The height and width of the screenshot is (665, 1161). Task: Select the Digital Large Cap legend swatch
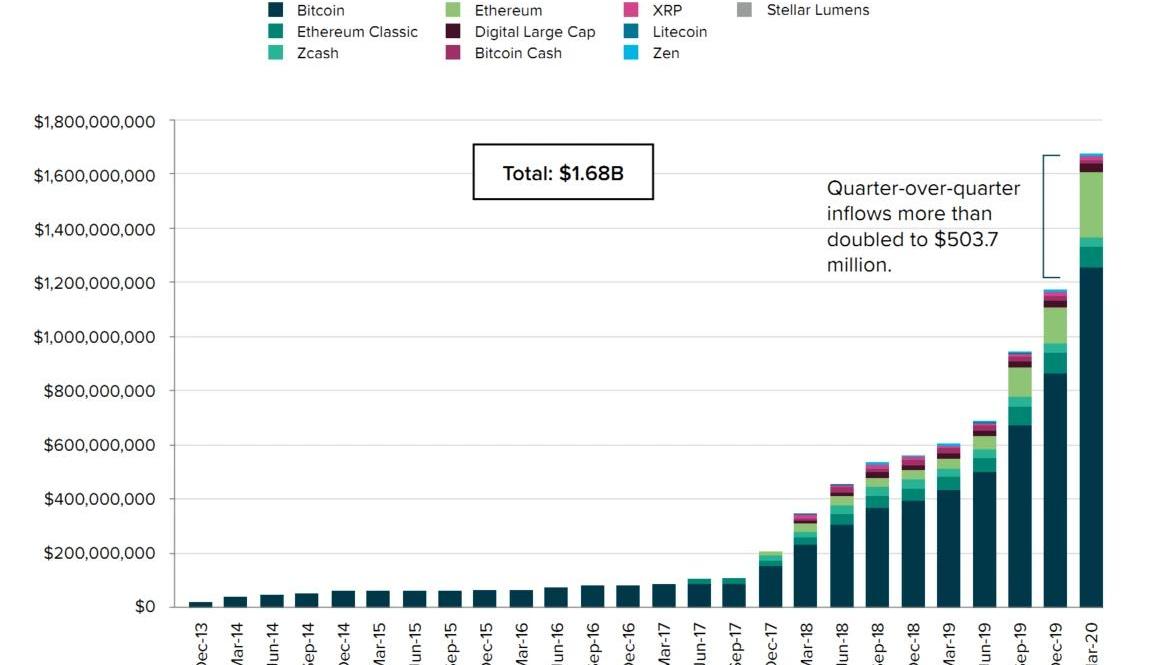(x=454, y=32)
